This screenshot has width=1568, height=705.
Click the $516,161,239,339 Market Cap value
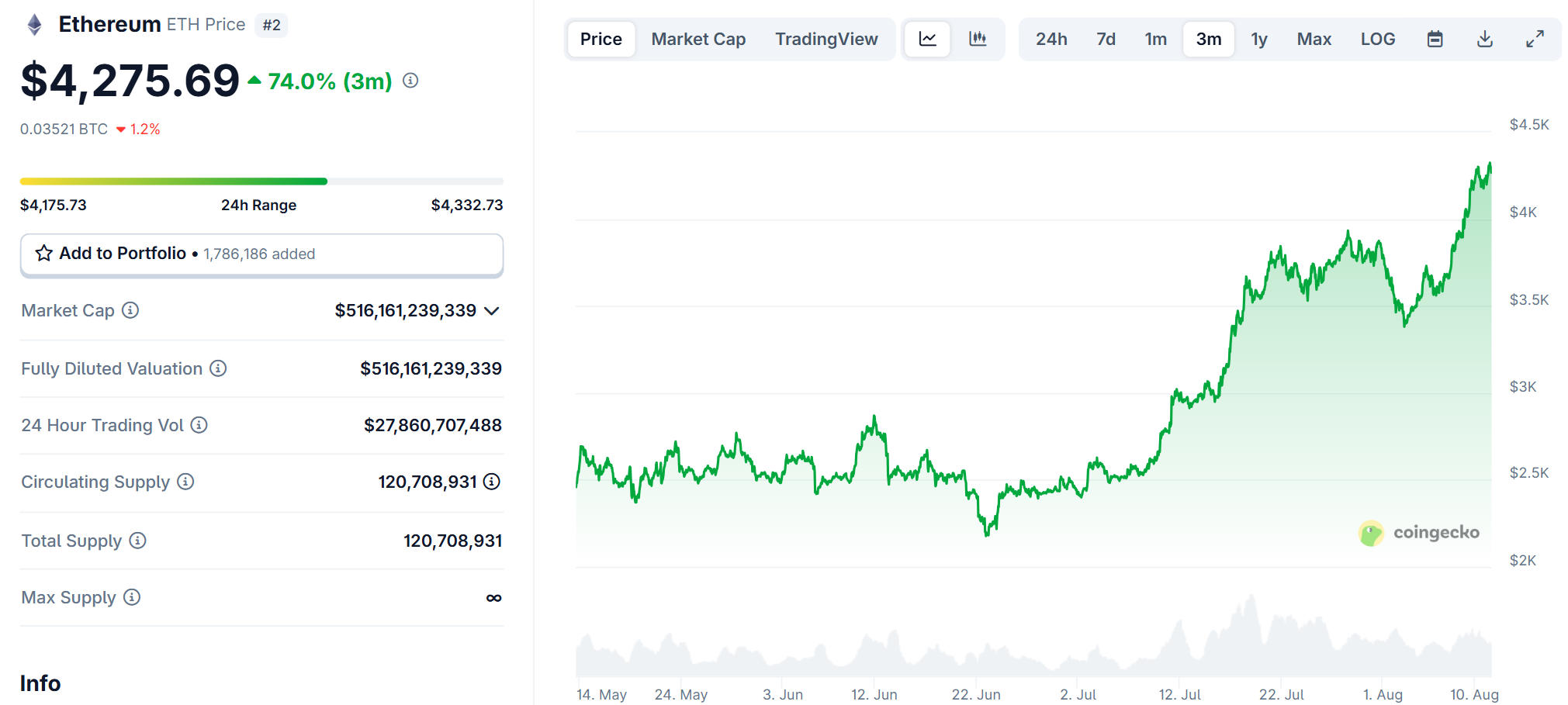[x=405, y=310]
